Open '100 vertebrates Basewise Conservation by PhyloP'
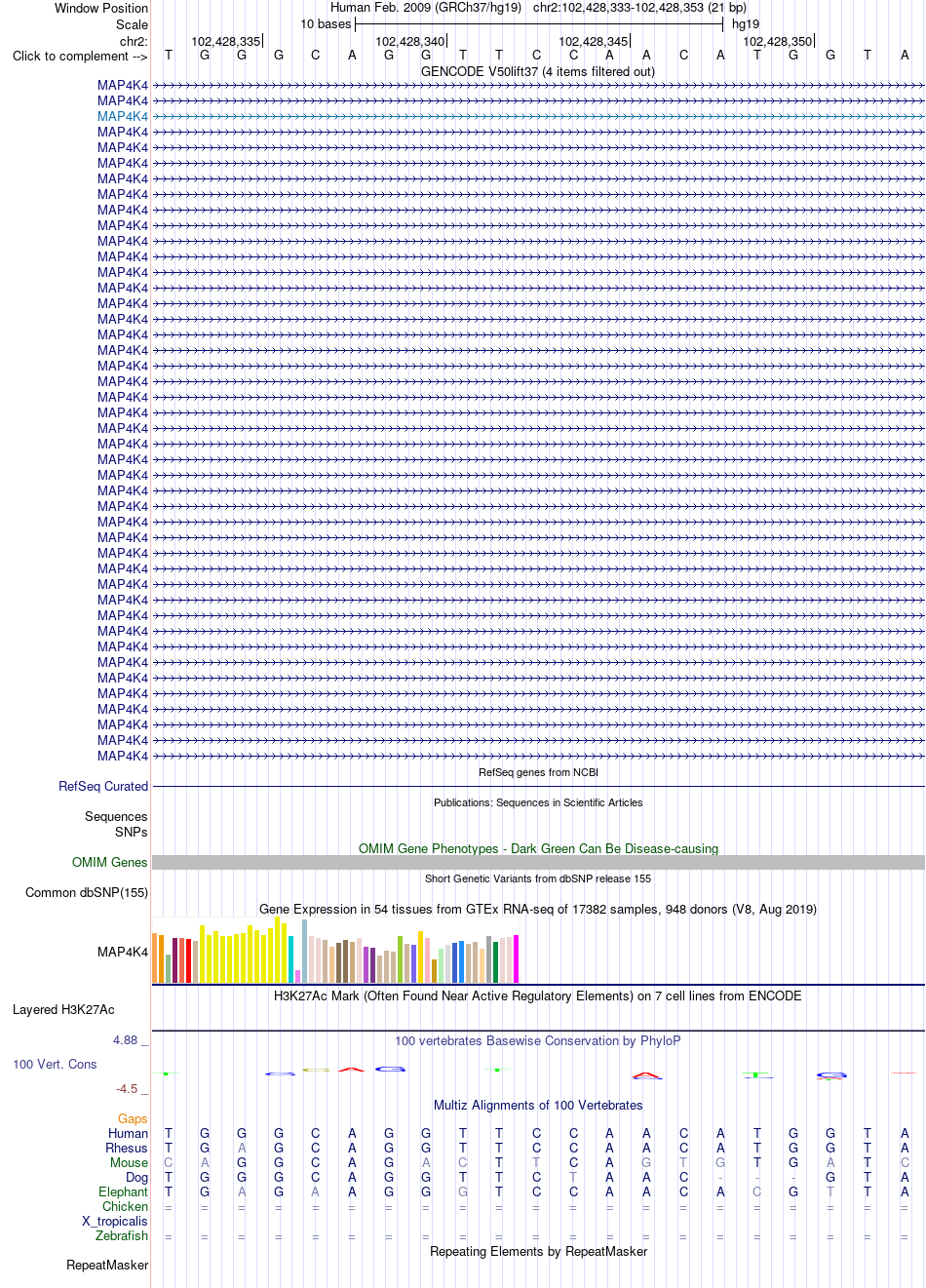926x1288 pixels. pos(538,1040)
